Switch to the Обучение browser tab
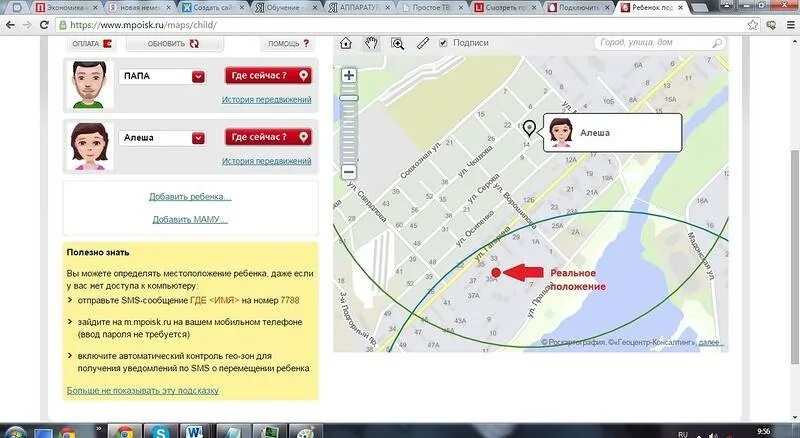 tap(286, 8)
